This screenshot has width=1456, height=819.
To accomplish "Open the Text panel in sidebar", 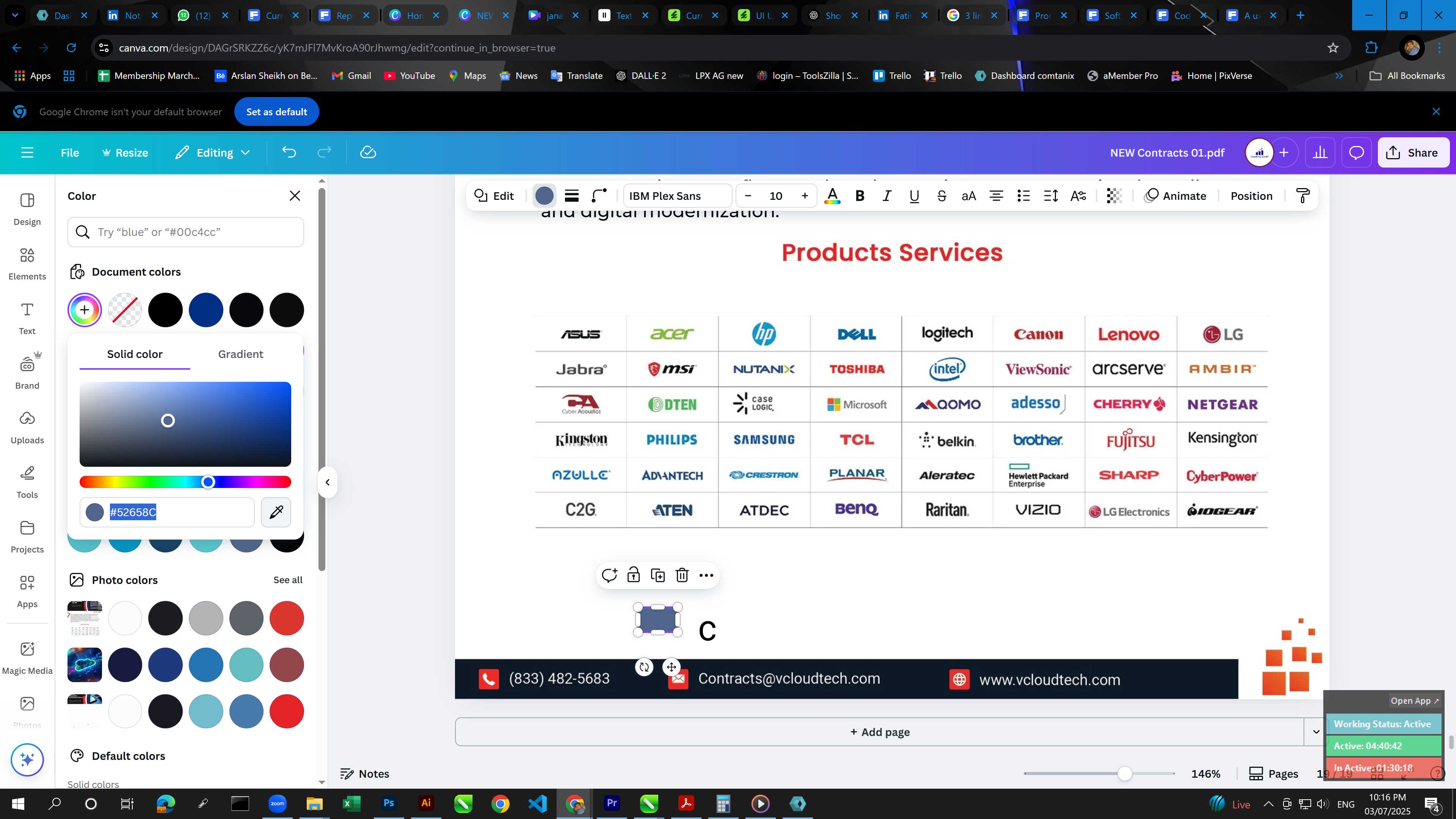I will 27,319.
